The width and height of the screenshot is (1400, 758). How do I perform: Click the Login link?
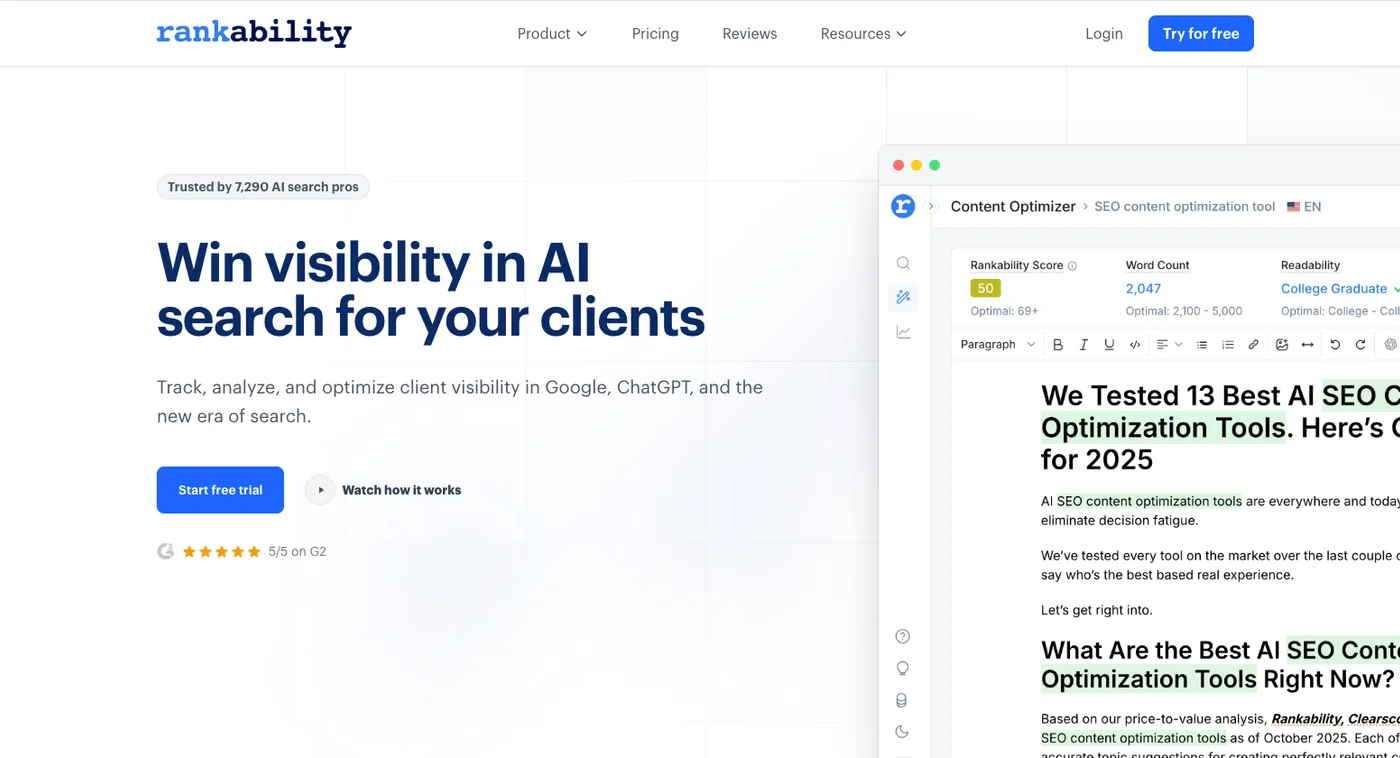(1104, 34)
